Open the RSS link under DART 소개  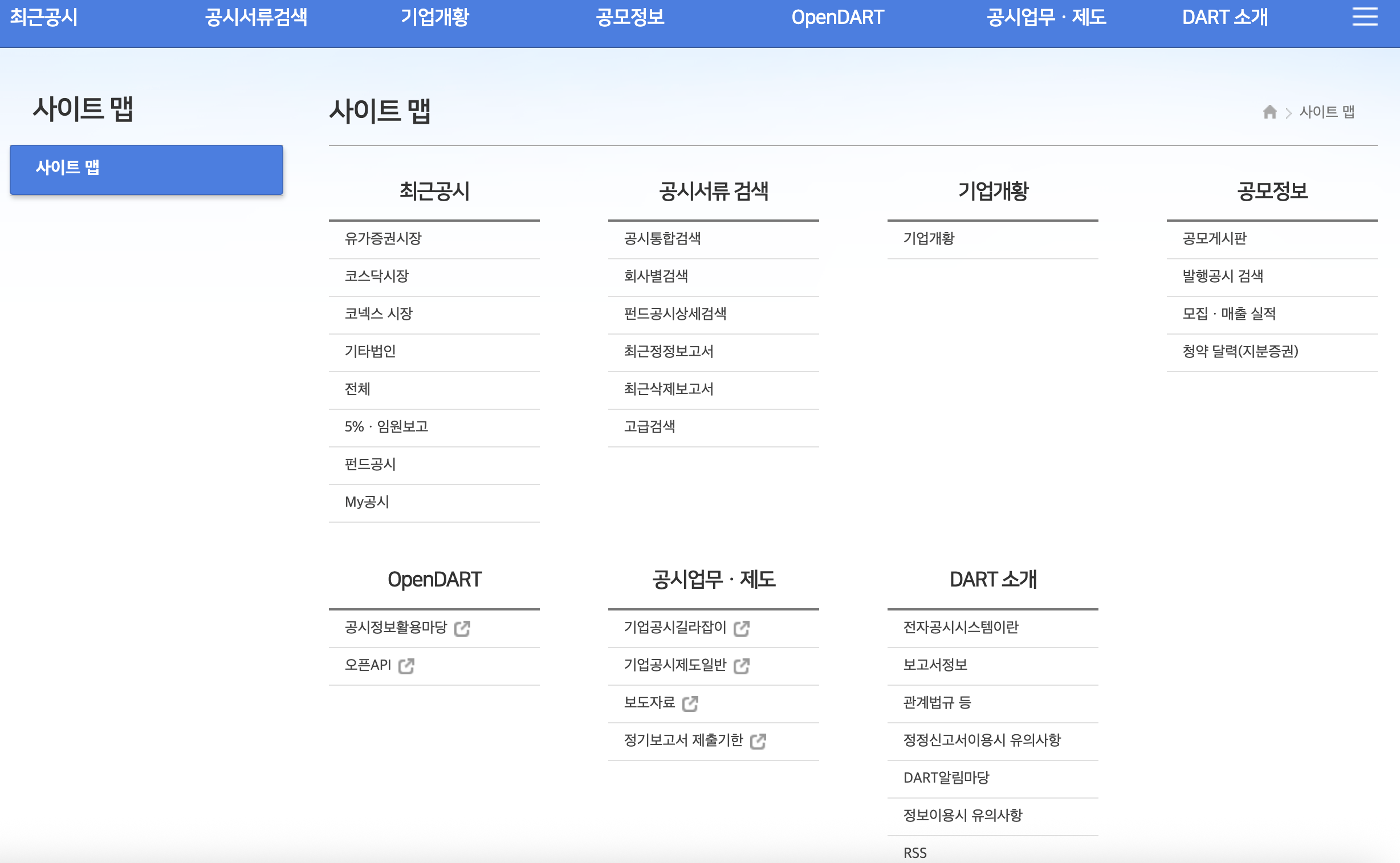coord(915,852)
